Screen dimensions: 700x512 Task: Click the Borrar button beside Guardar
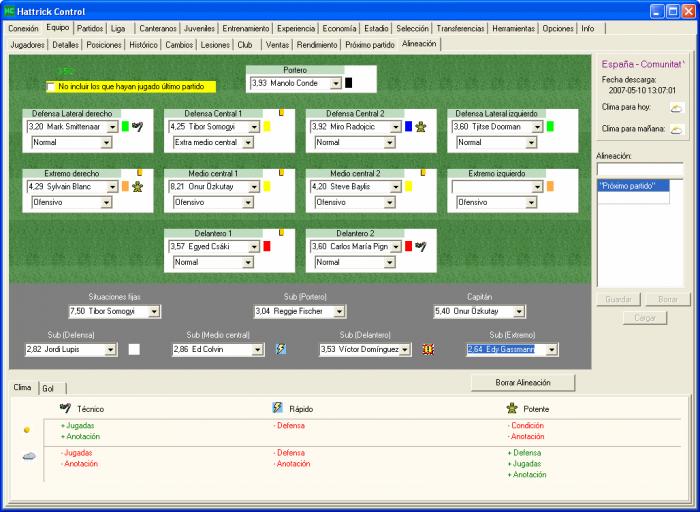[x=668, y=299]
